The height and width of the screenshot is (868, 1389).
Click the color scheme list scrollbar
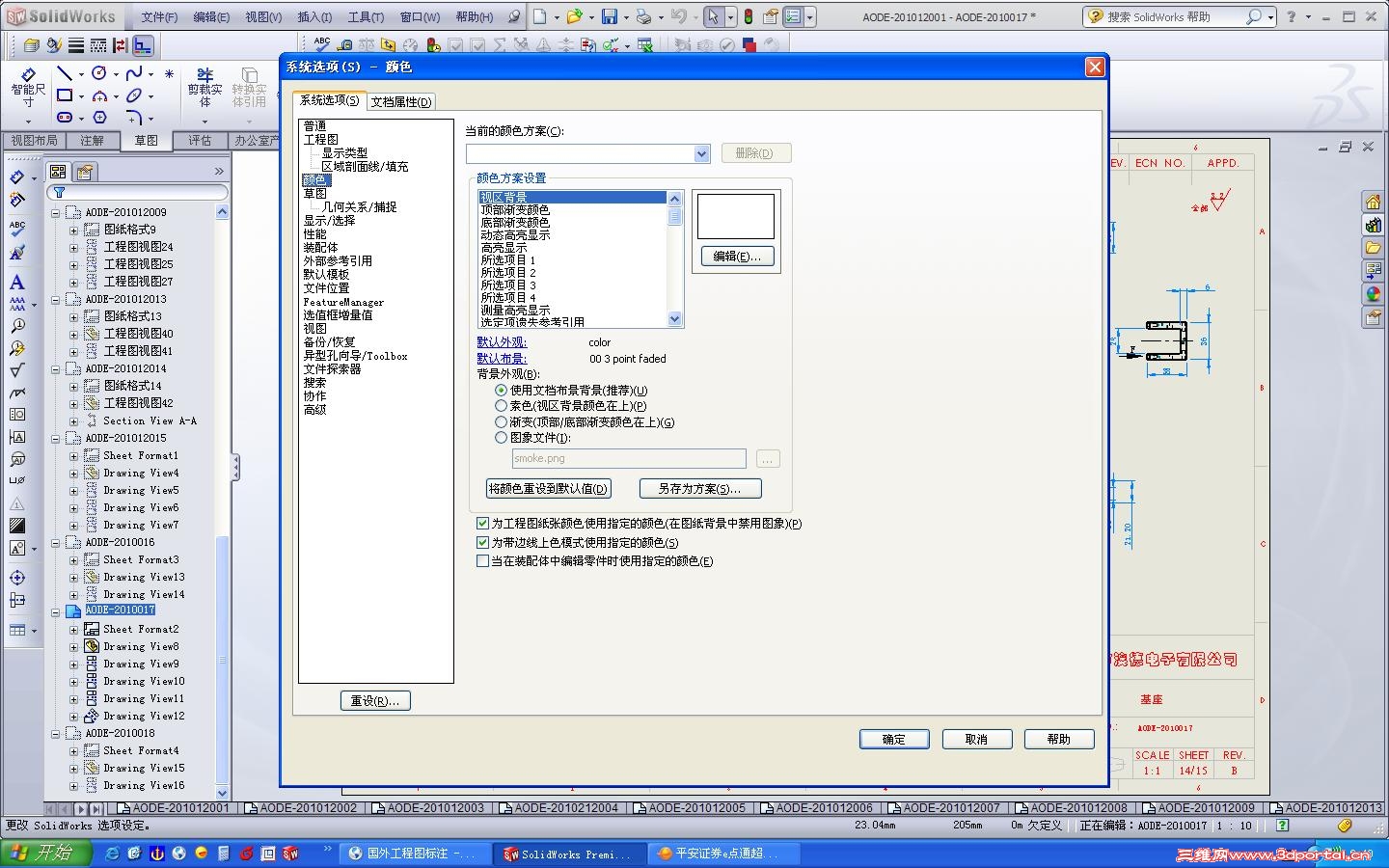[675, 258]
